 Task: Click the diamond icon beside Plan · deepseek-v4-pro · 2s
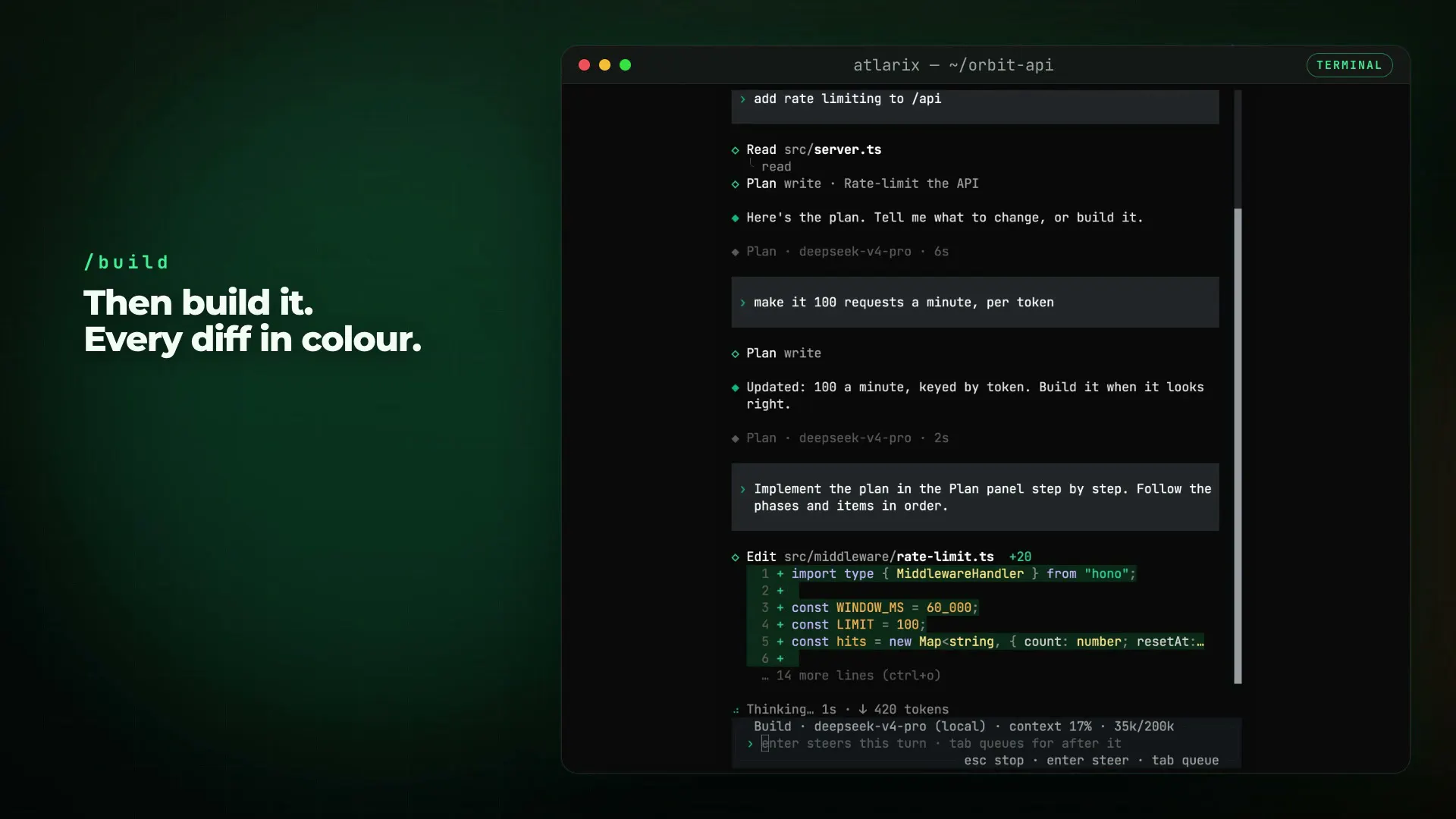(735, 438)
